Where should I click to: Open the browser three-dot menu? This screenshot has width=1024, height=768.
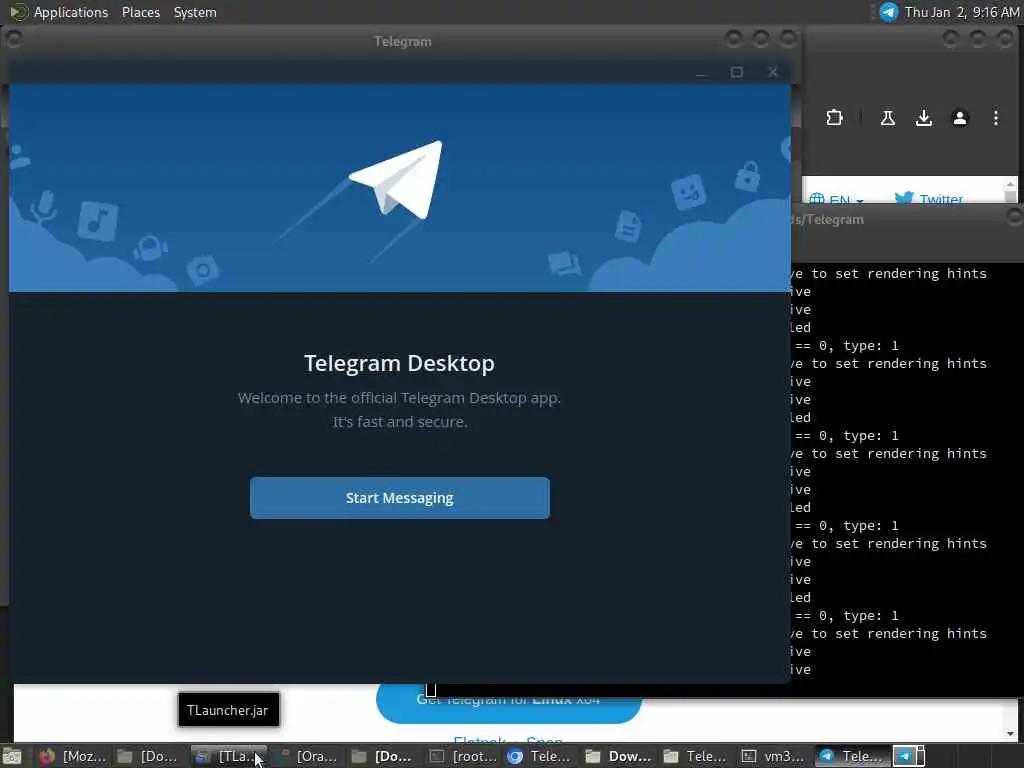coord(995,118)
